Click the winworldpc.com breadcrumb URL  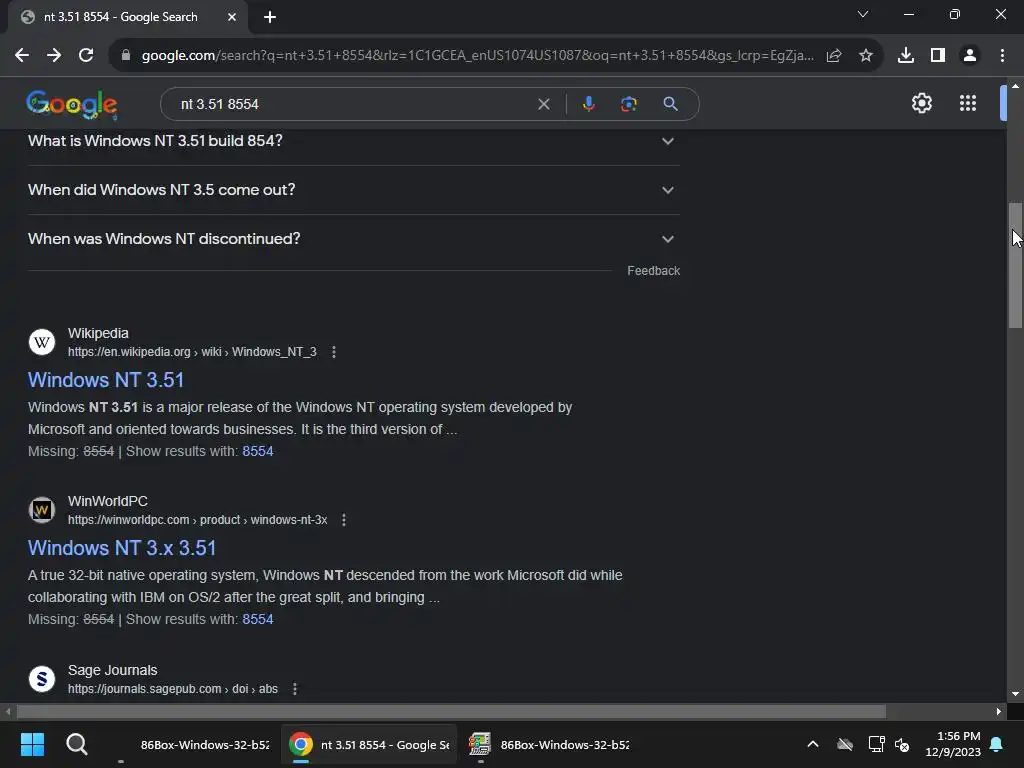tap(197, 520)
